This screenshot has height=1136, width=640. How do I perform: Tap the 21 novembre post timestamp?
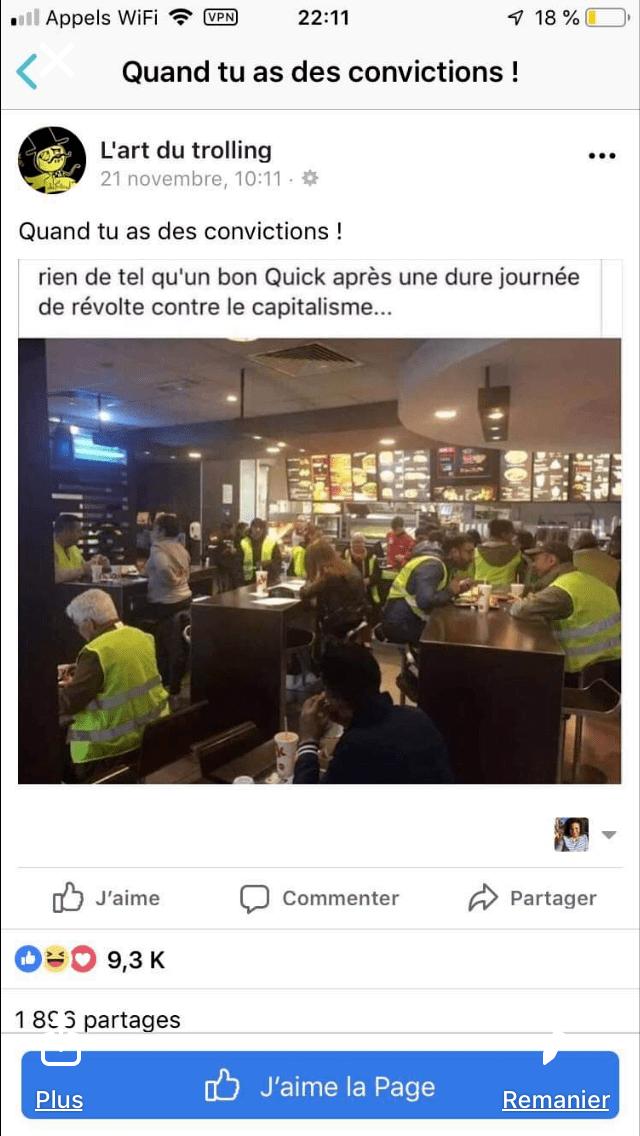click(191, 178)
